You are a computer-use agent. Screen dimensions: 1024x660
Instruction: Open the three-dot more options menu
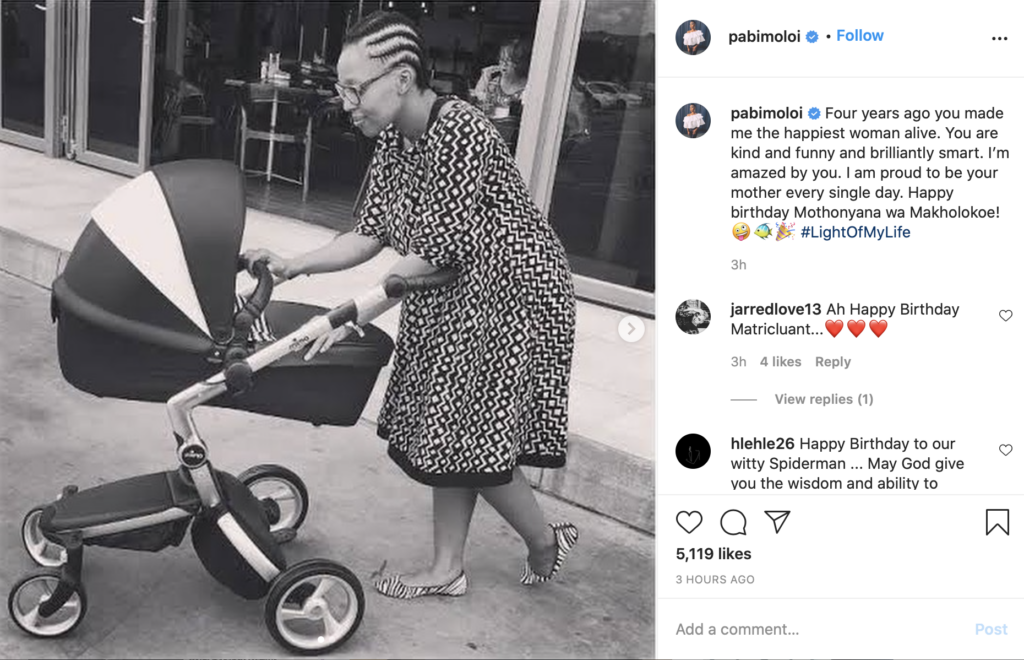click(999, 39)
